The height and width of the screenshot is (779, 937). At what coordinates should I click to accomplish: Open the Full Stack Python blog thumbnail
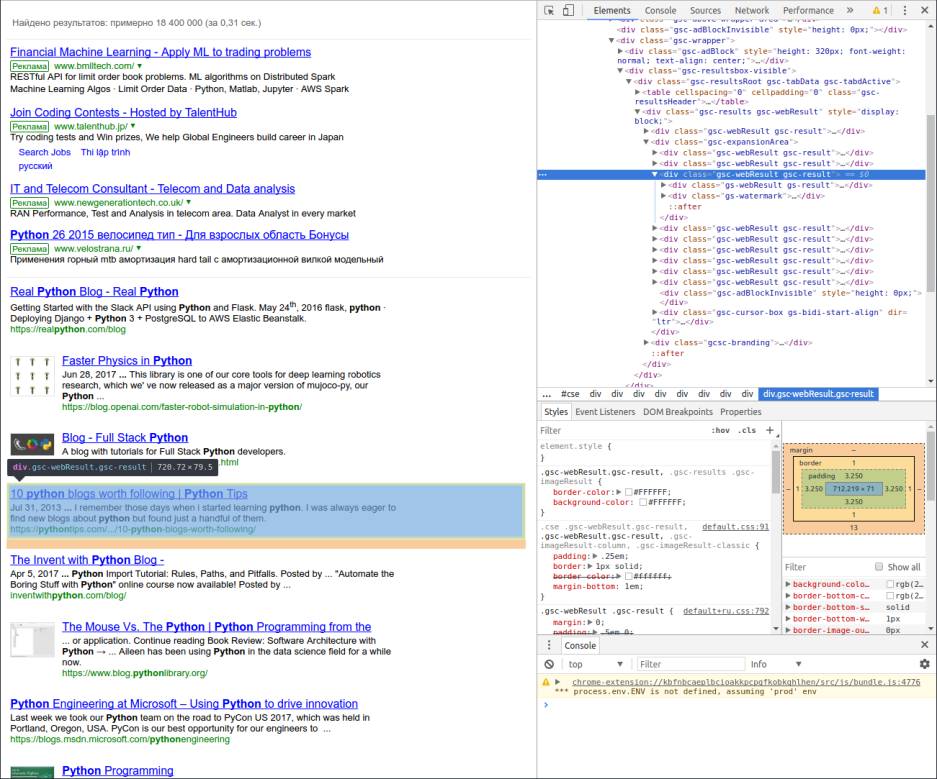32,444
